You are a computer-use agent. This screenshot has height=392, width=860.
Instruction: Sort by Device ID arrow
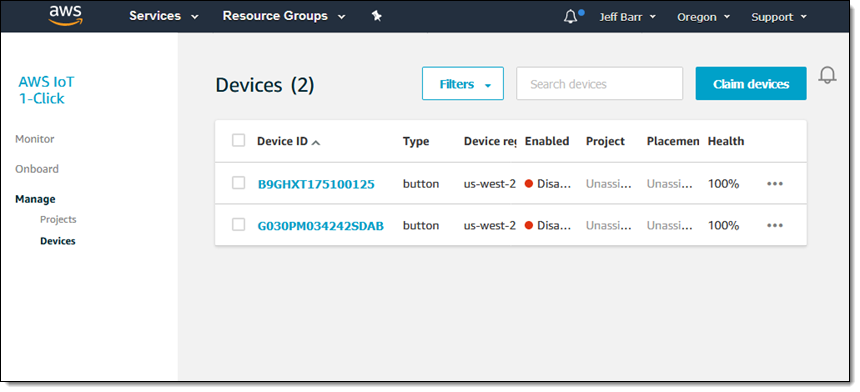point(316,143)
